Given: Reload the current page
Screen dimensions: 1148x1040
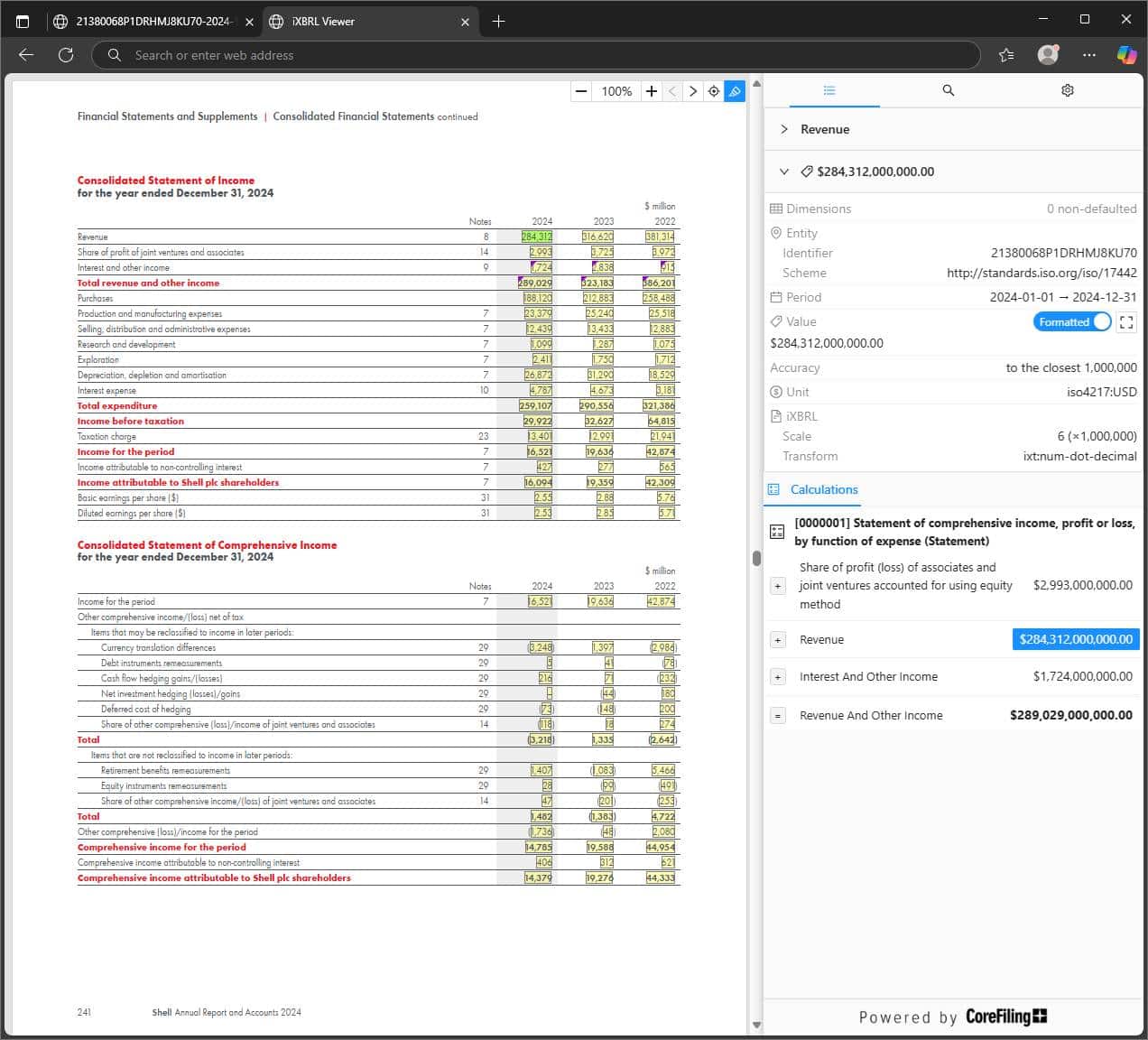Looking at the screenshot, I should 65,55.
